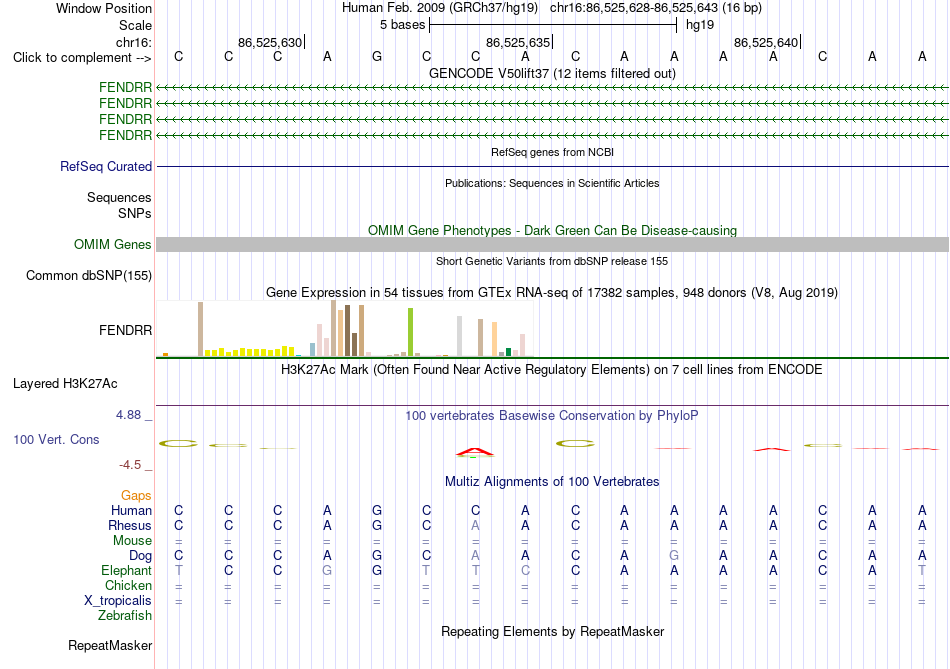The image size is (950, 669).
Task: Open the 100 Vert. Cons track label
Action: (x=56, y=439)
